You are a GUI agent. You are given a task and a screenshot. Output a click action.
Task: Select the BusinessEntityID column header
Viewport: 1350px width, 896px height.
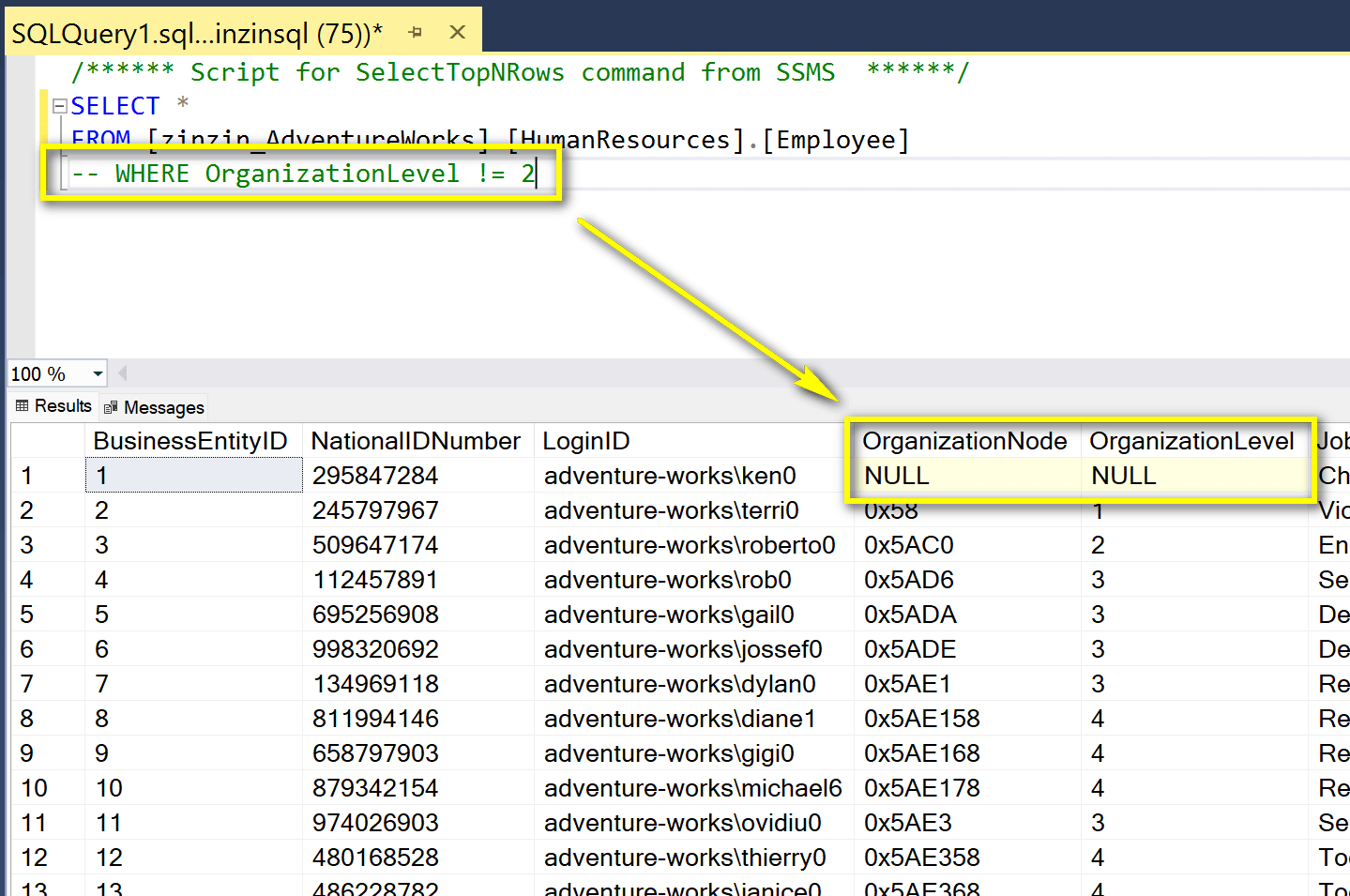[193, 441]
